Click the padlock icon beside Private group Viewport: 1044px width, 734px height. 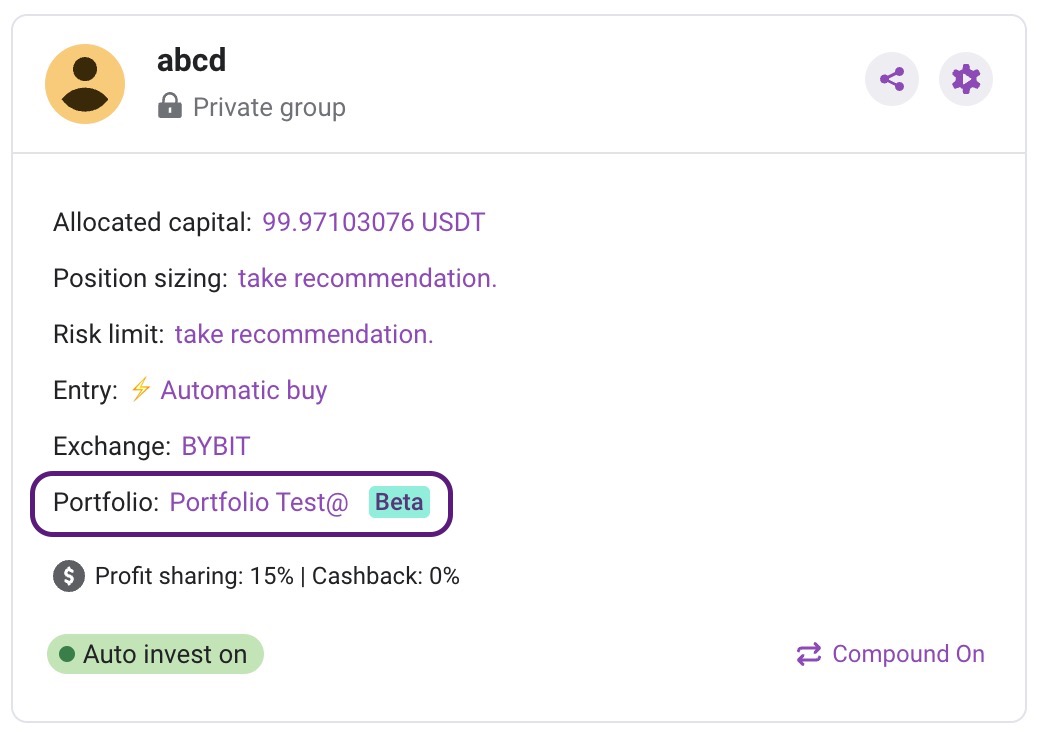170,106
